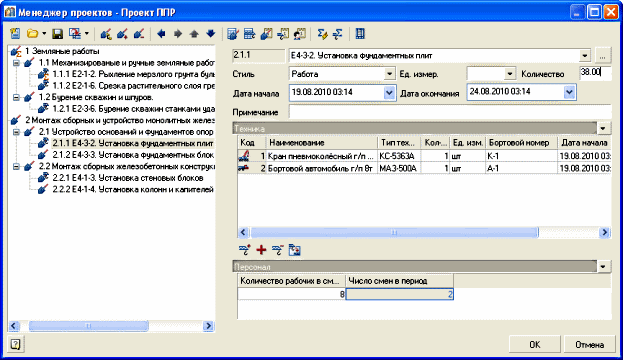Click the Примечание text field
The height and width of the screenshot is (360, 623).
point(450,112)
